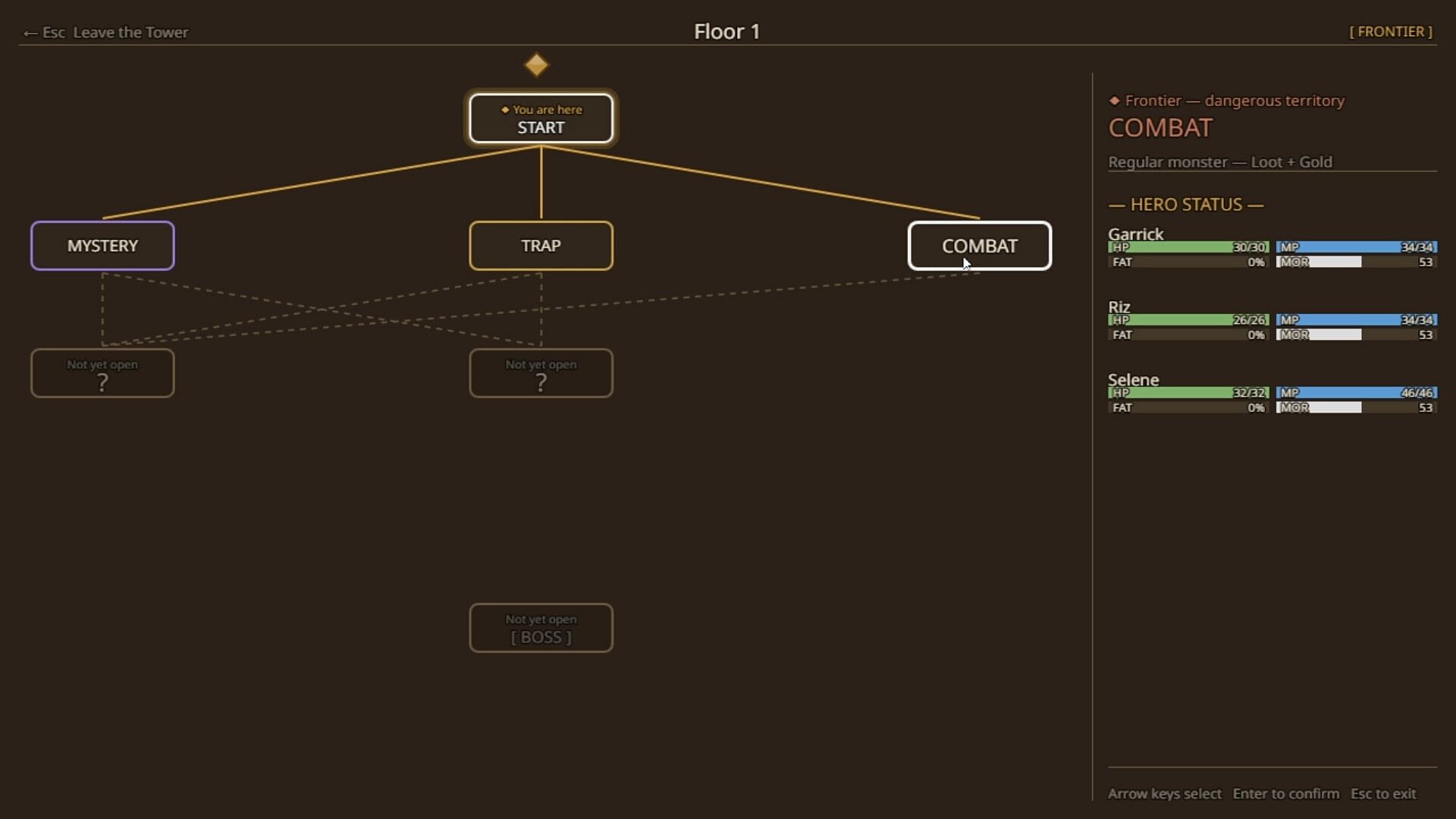1456x819 pixels.
Task: Click 'Enter to confirm' hint
Action: click(x=1286, y=793)
